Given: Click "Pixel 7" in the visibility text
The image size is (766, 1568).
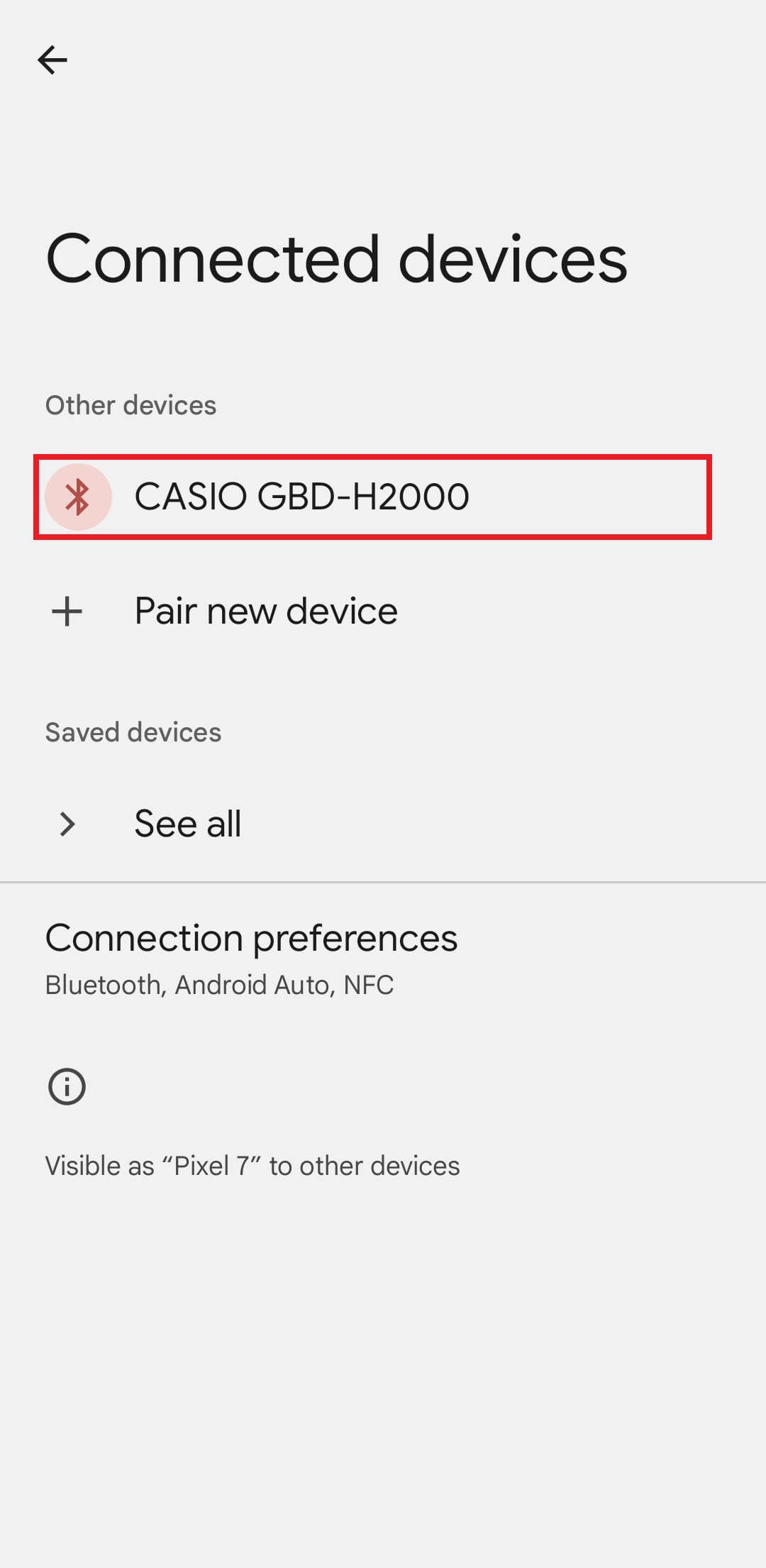Looking at the screenshot, I should (211, 1166).
